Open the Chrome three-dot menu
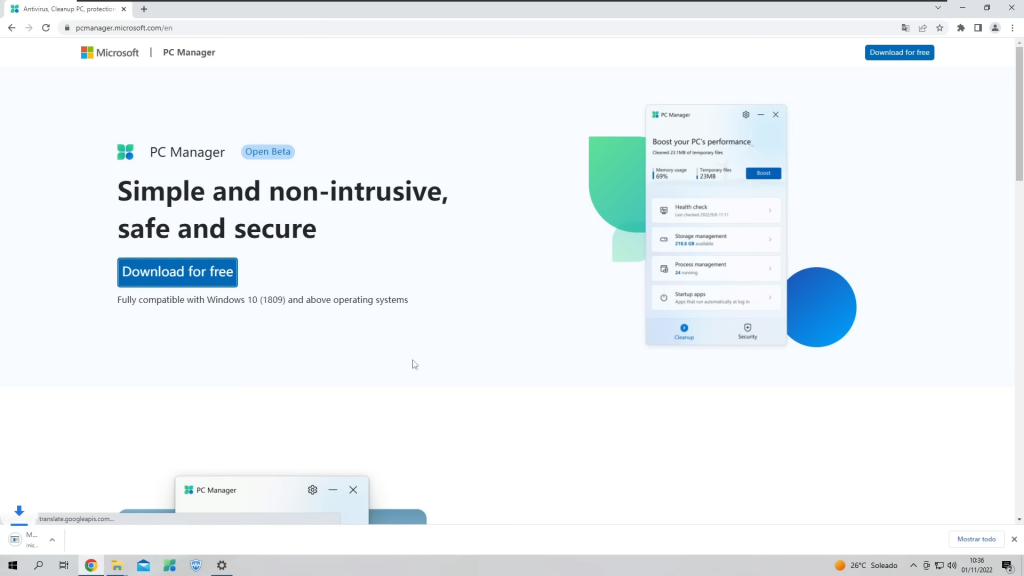The height and width of the screenshot is (576, 1024). [1012, 28]
